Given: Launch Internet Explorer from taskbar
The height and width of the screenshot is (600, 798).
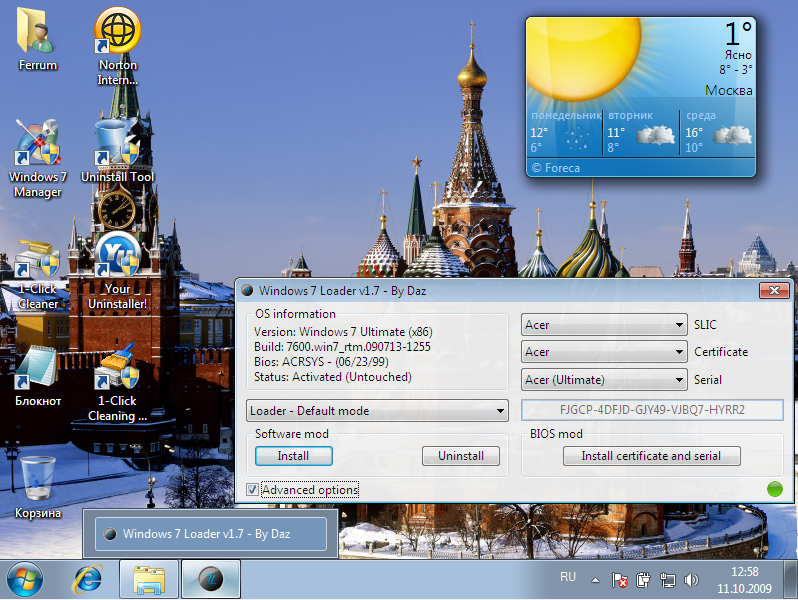Looking at the screenshot, I should click(88, 579).
